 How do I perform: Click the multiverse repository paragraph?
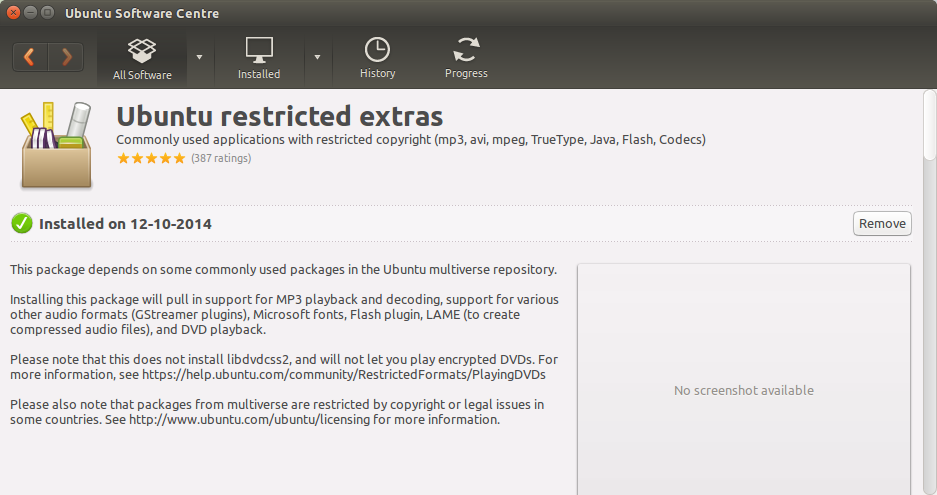[283, 270]
